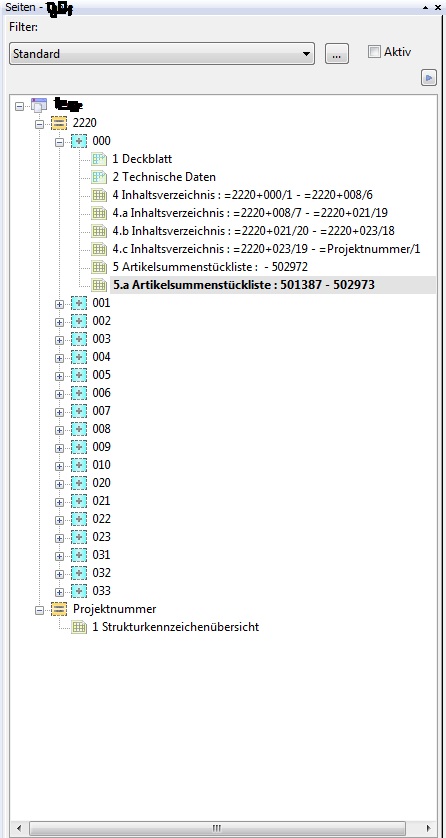Expand the 023 tree node
Image resolution: width=446 pixels, height=838 pixels.
coord(59,538)
